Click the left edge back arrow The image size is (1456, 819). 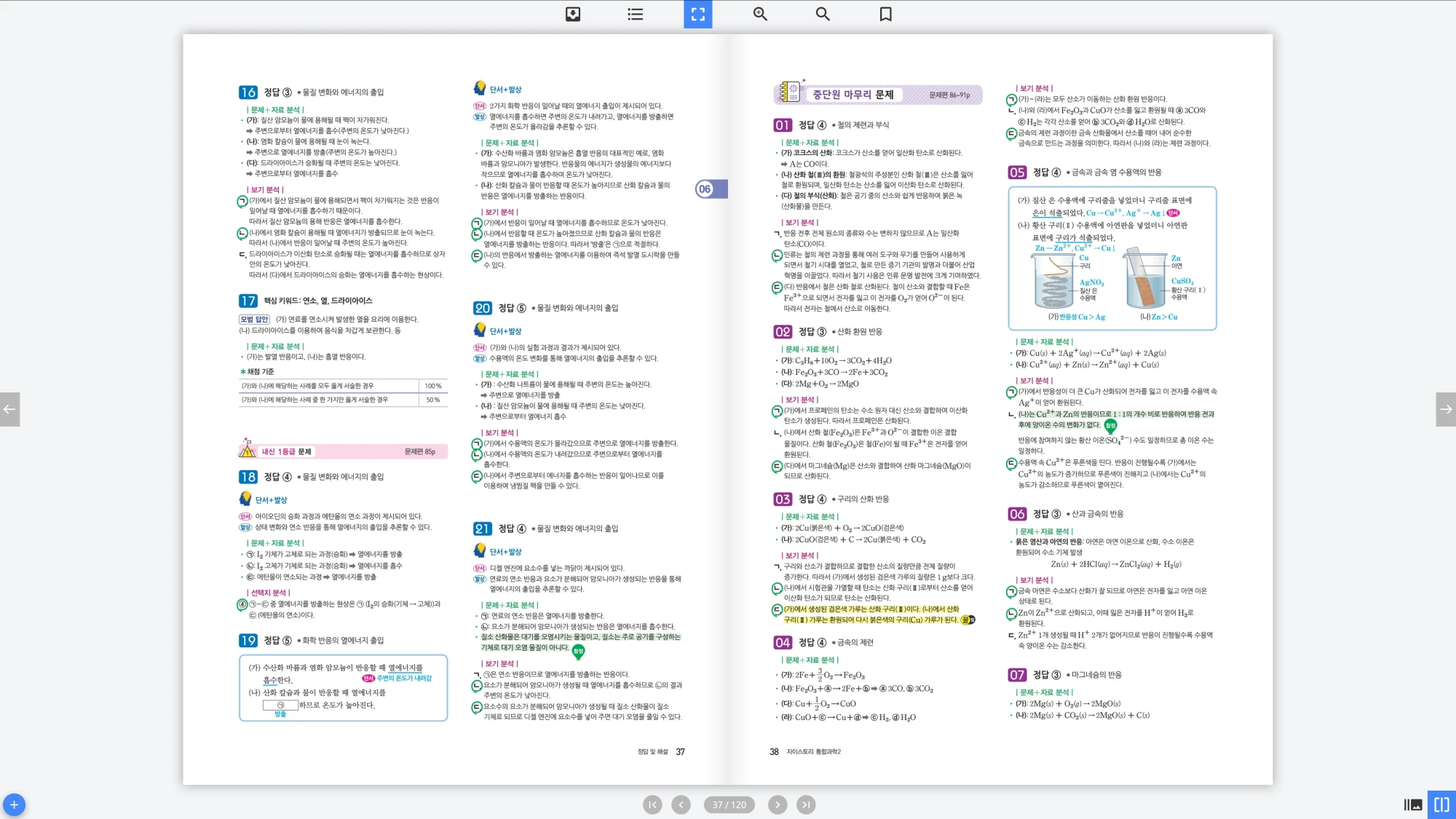click(9, 409)
